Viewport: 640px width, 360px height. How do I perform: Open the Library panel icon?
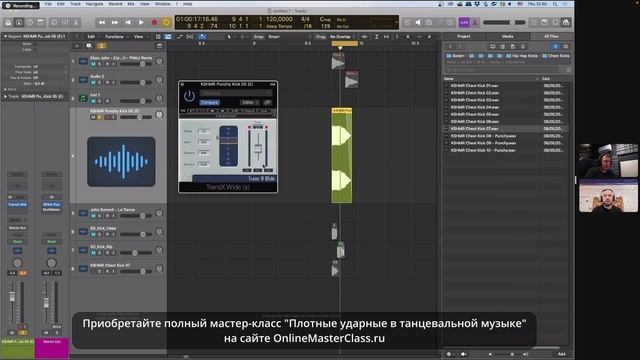(8, 22)
